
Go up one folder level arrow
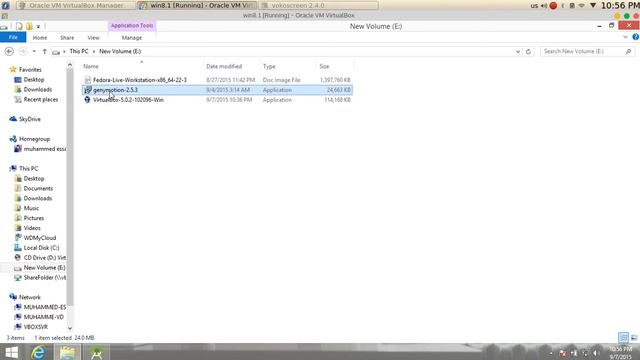pos(44,51)
